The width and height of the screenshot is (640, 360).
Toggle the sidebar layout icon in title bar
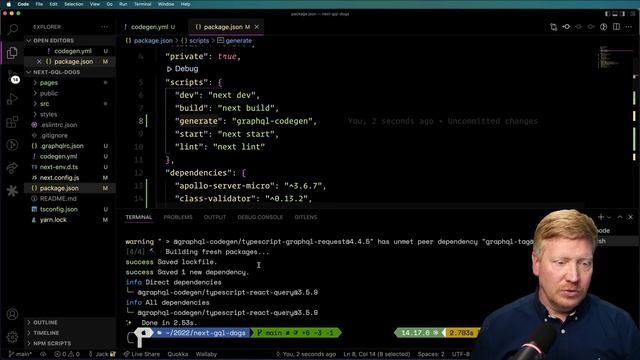coord(607,14)
